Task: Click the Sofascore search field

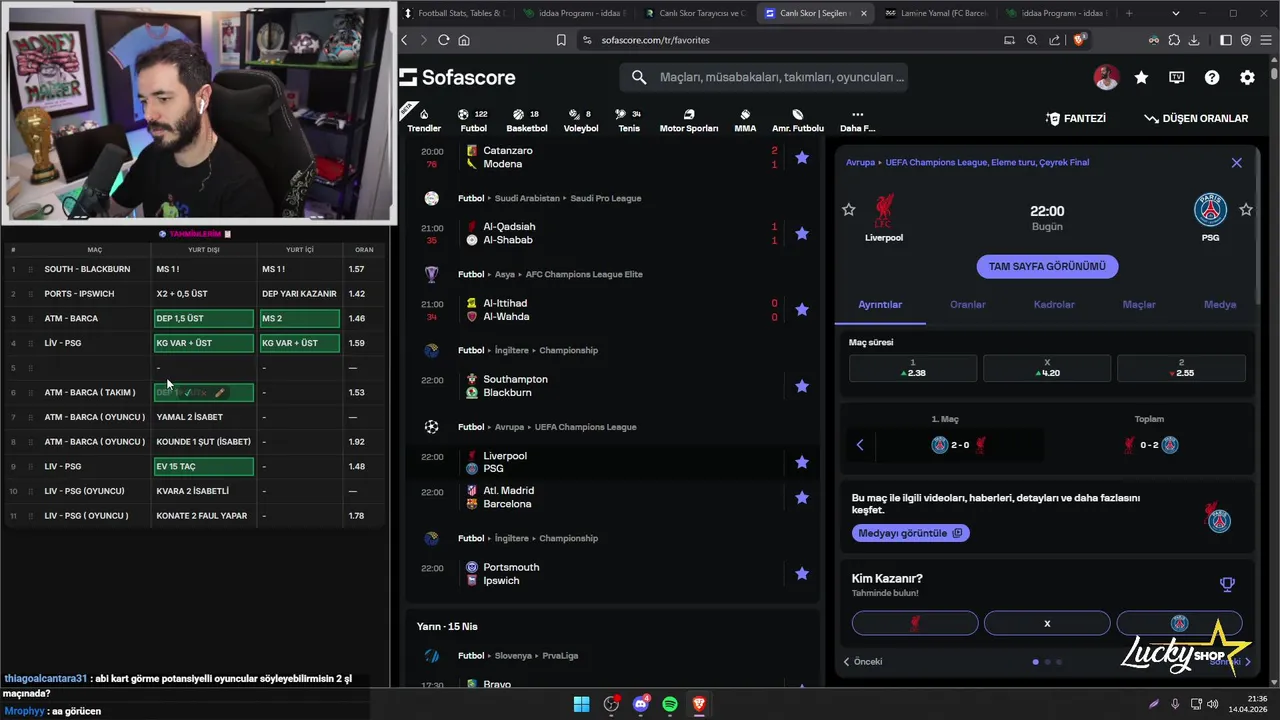Action: [764, 77]
